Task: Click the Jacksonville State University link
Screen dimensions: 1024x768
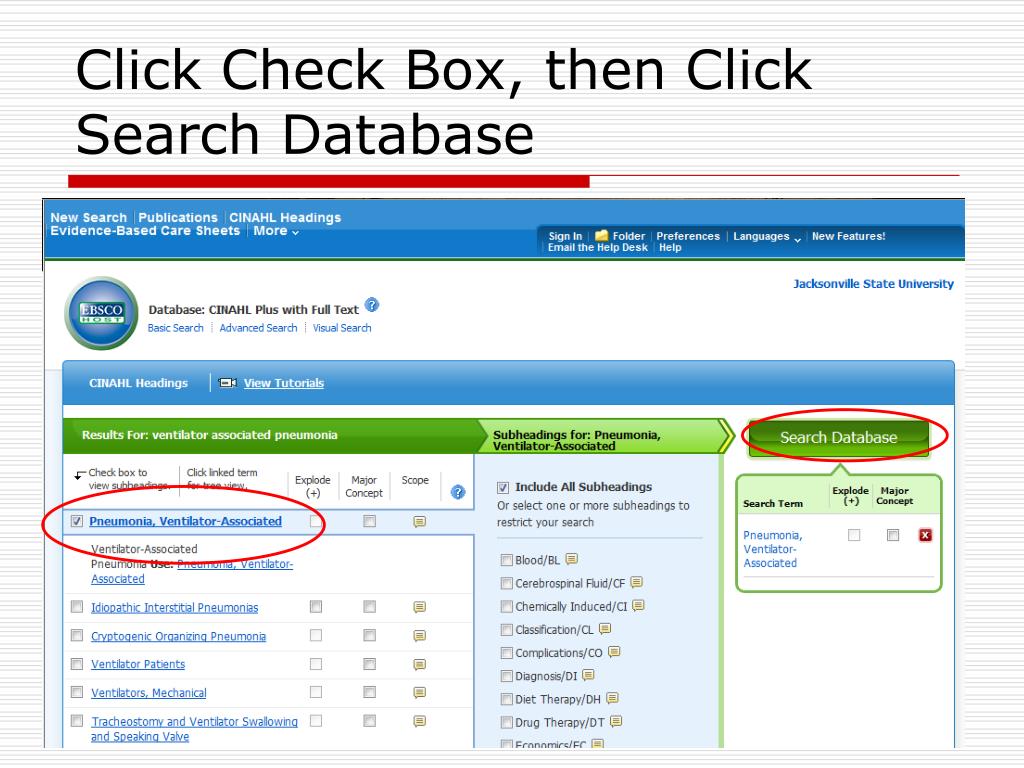Action: coord(873,284)
